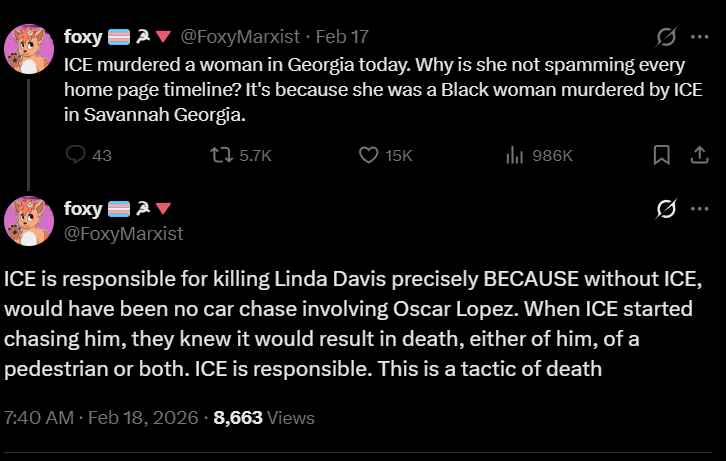View analytics icon showing 986K views
Viewport: 726px width, 461px height.
coord(514,155)
